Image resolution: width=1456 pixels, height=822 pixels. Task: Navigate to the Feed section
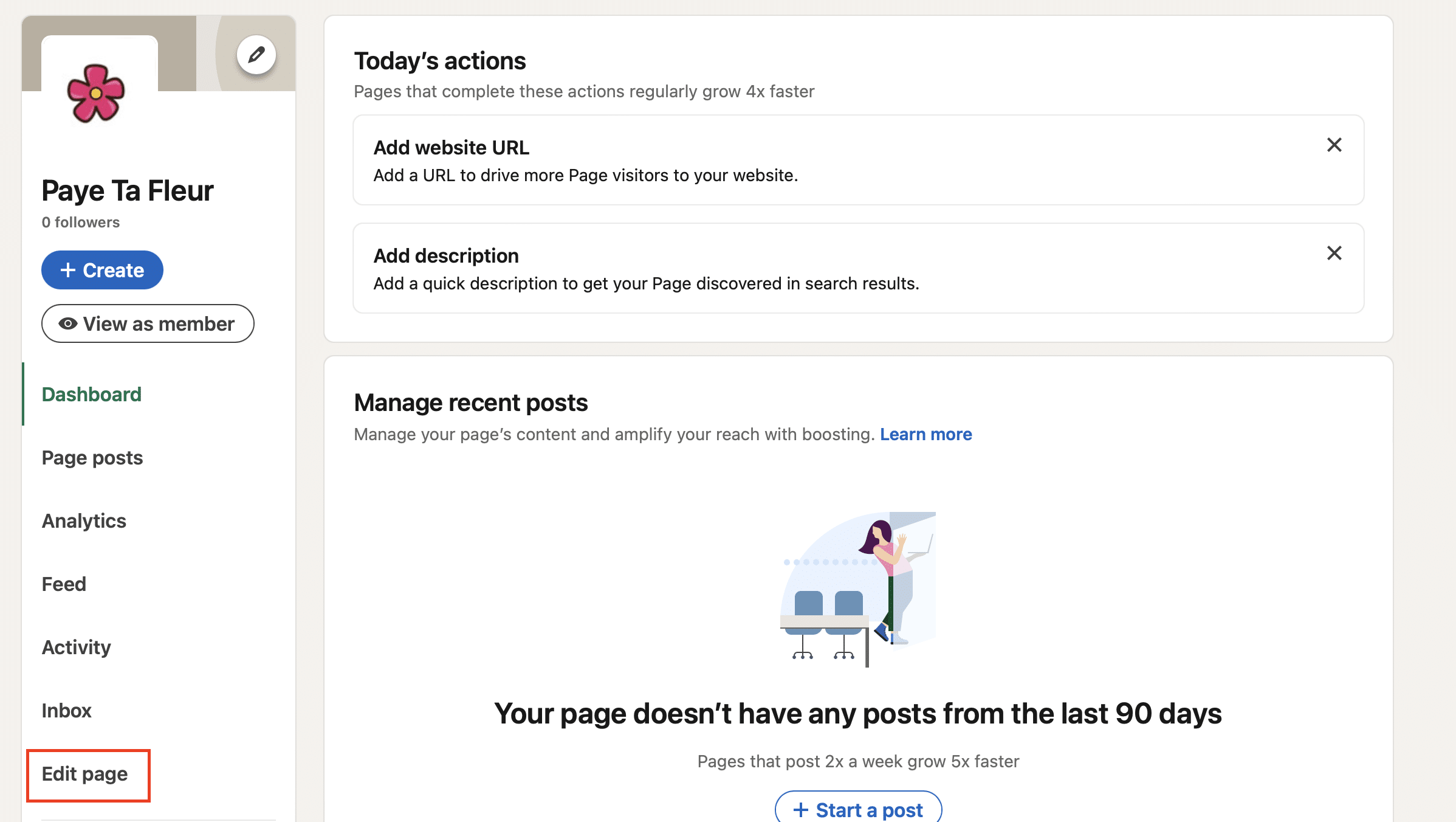click(x=63, y=583)
